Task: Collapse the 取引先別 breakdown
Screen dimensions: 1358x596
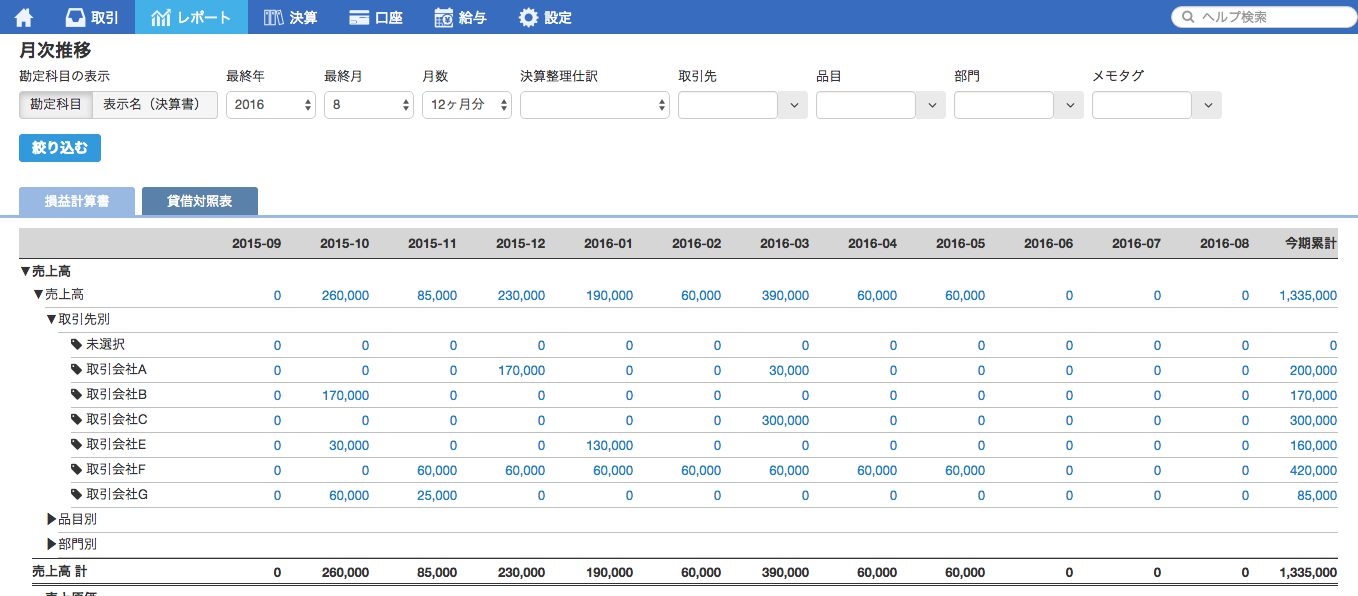Action: pos(51,320)
